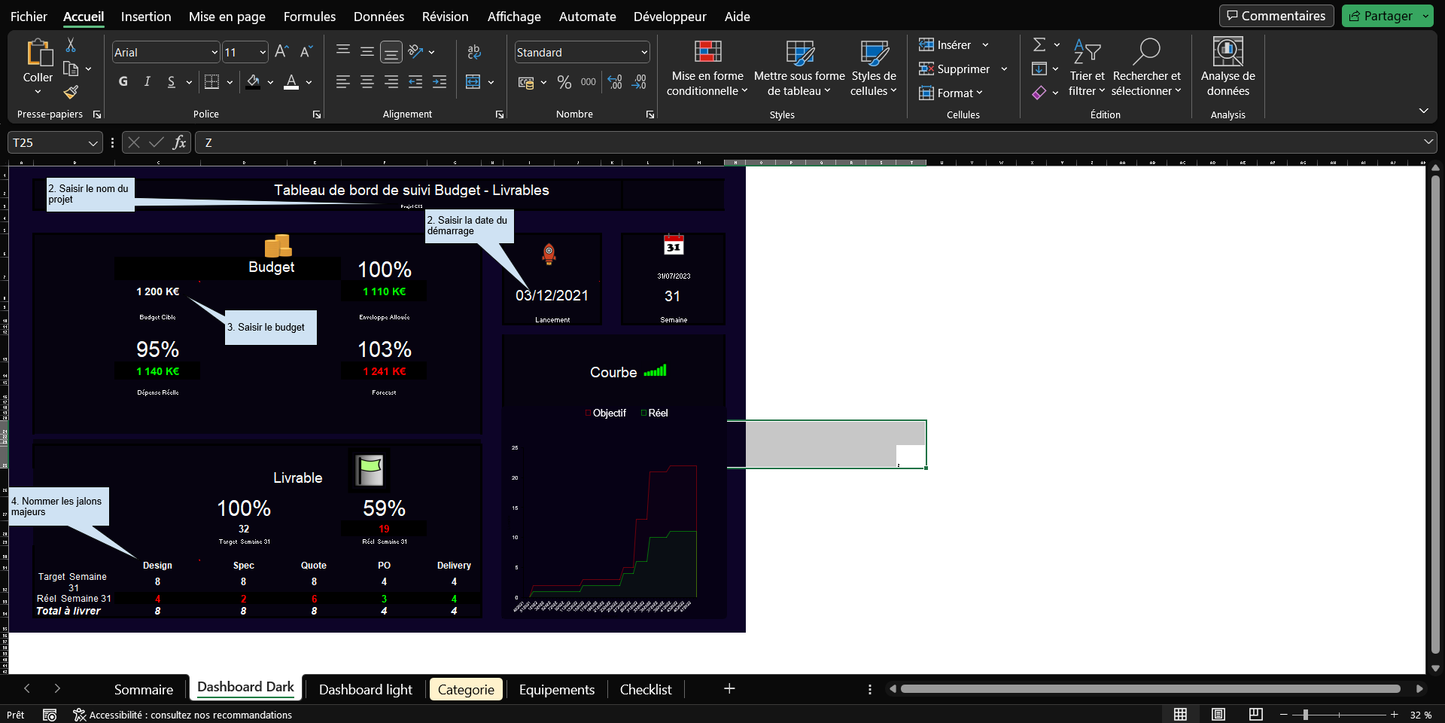
Task: Expand the Name Box dropdown arrow
Action: [94, 143]
